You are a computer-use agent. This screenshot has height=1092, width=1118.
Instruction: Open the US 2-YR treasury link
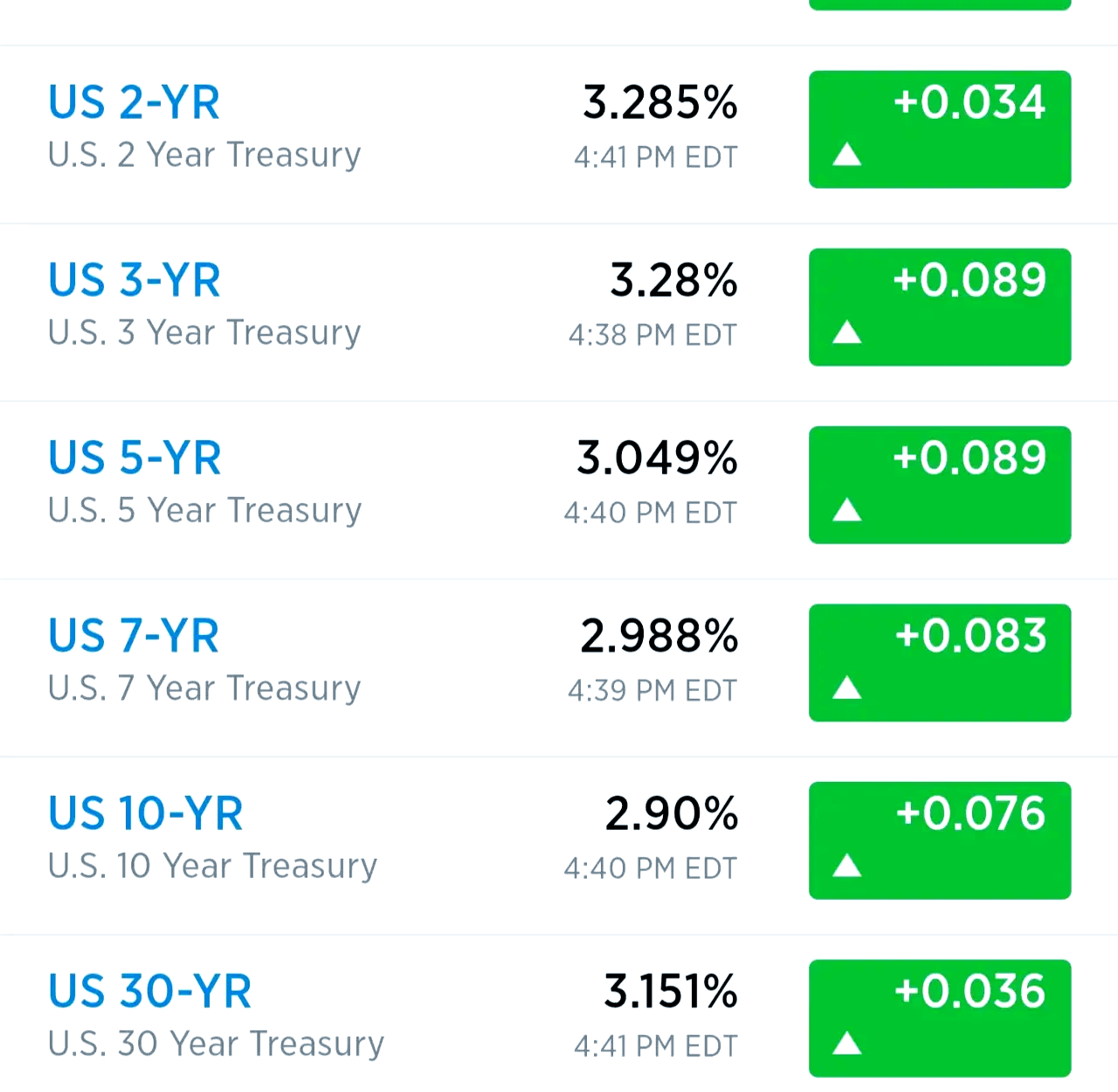click(x=134, y=103)
